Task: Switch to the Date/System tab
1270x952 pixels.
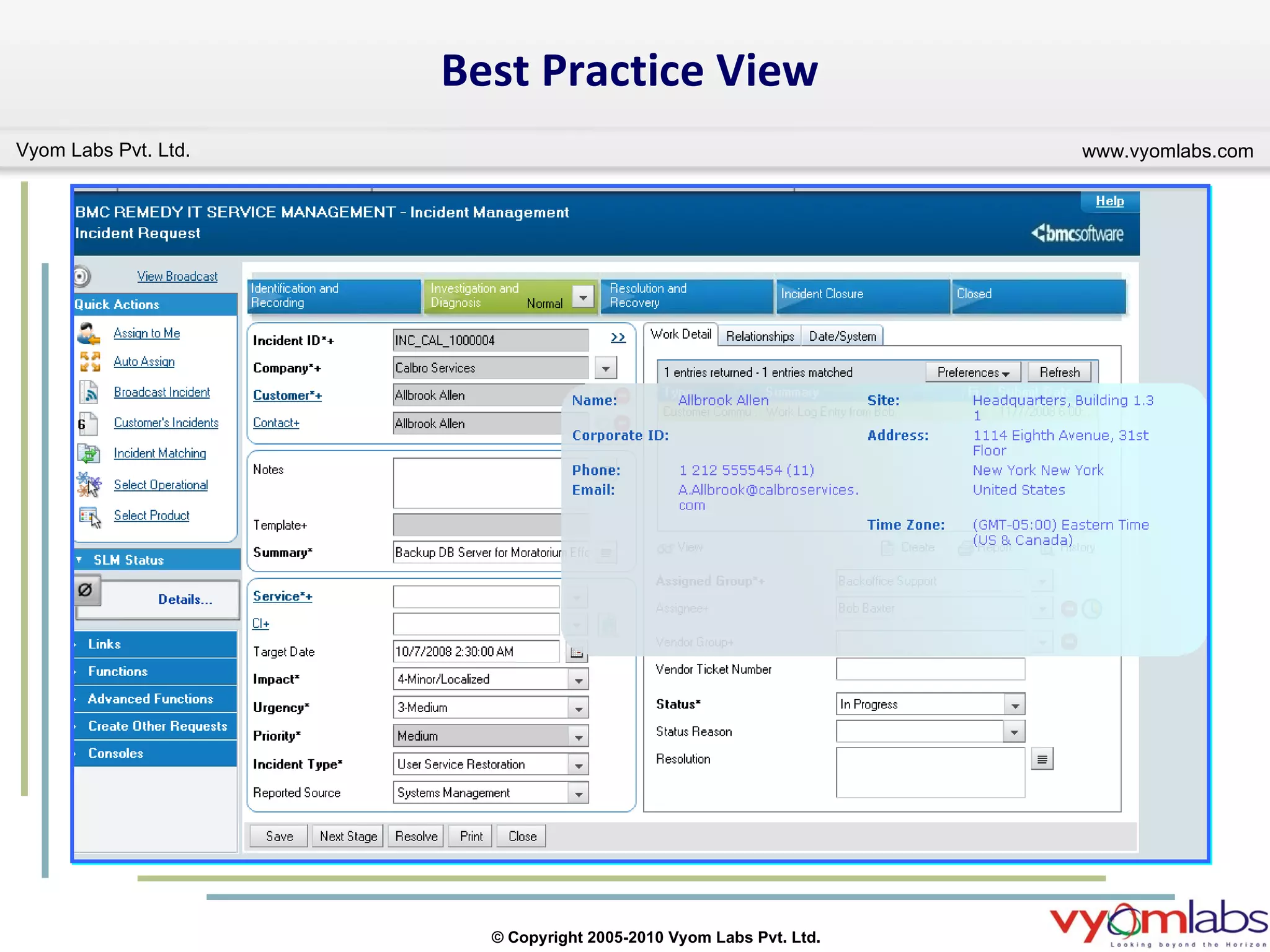Action: [842, 336]
